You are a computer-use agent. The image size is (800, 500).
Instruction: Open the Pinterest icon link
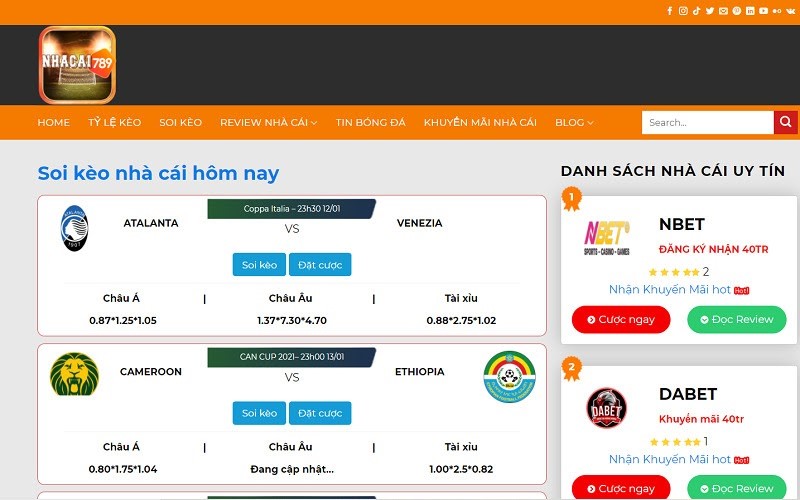(x=736, y=11)
